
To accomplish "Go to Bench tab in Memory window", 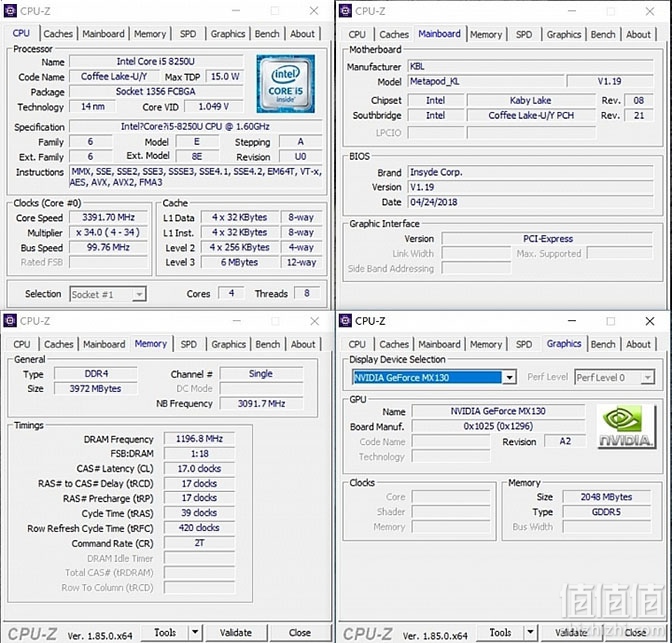I will (268, 344).
